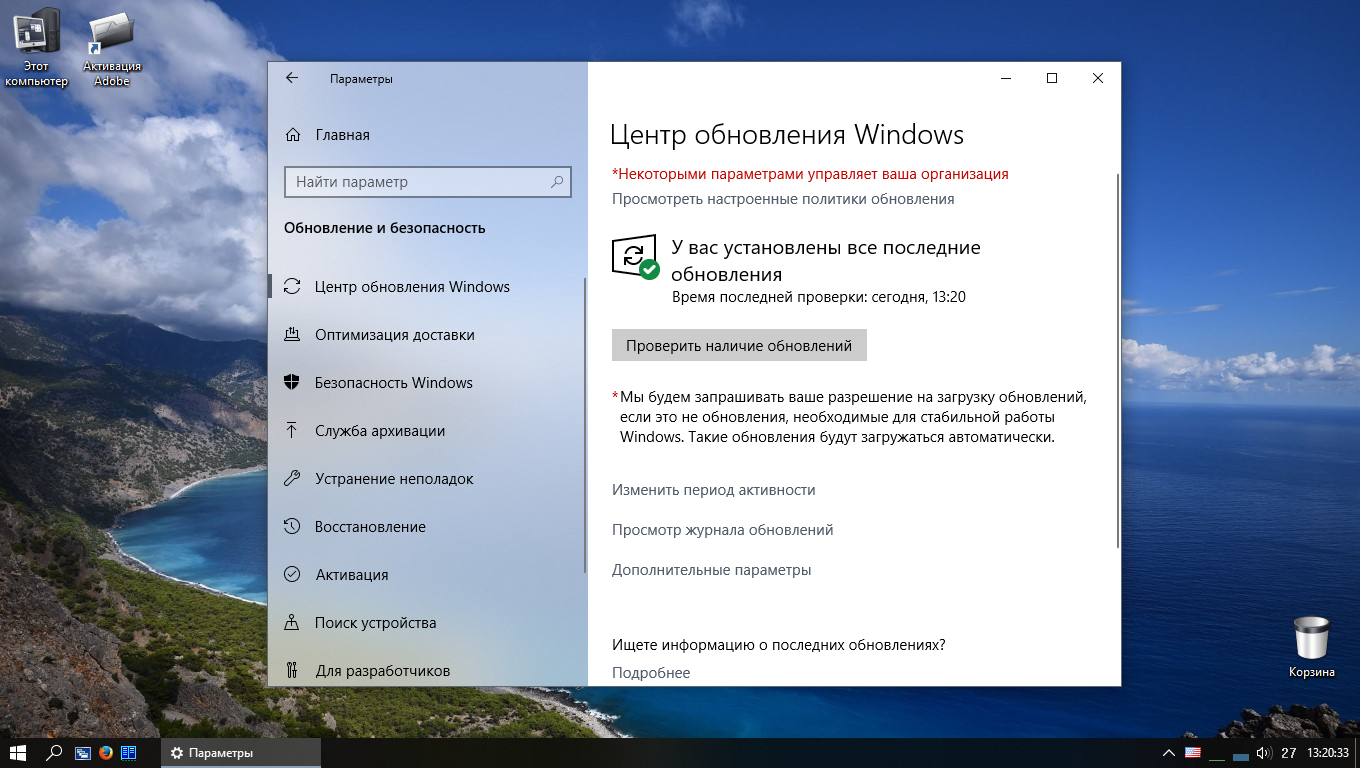Go back using the arrow in Параметры
Viewport: 1360px width, 768px height.
[292, 78]
